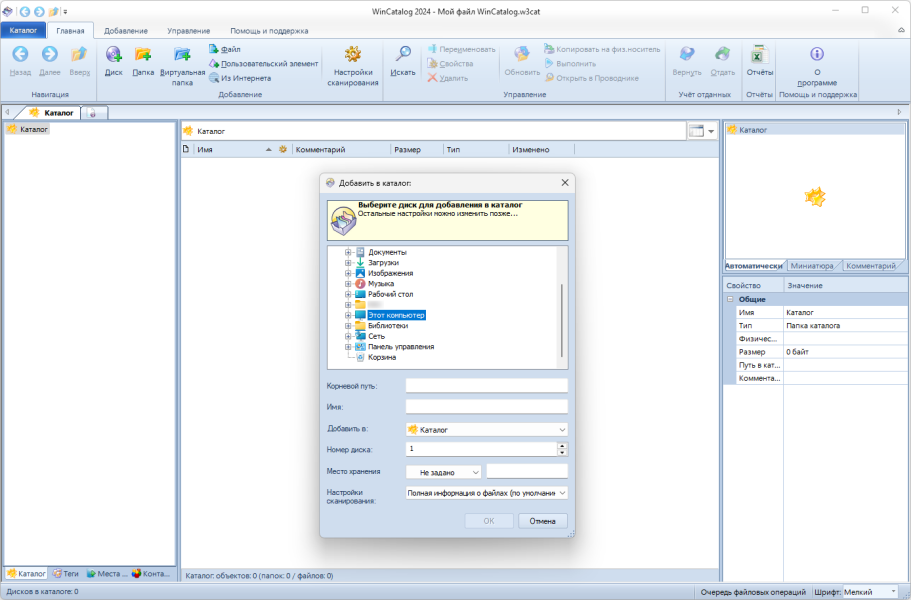This screenshot has width=911, height=600.
Task: Click Очередь файловых операций
Action: tap(753, 592)
